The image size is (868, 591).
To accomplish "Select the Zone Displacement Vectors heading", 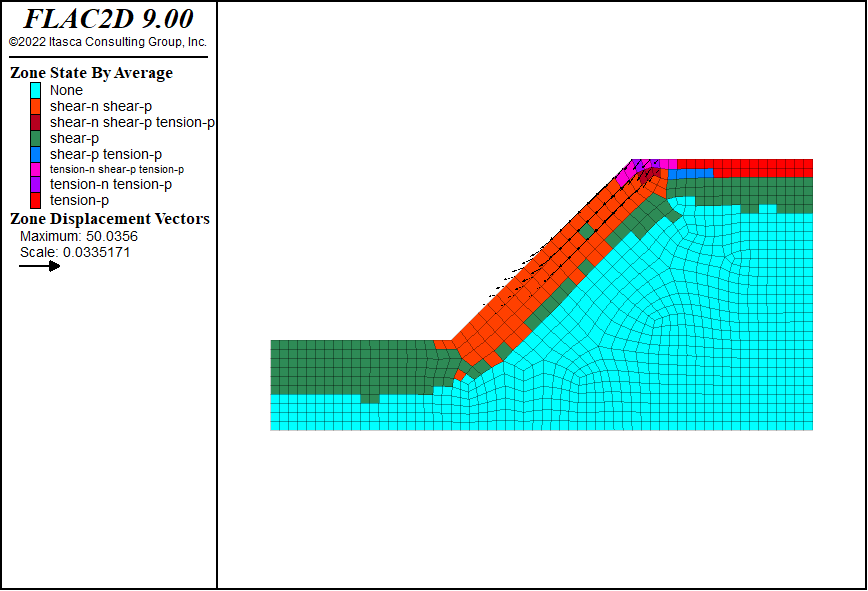I will (x=110, y=219).
